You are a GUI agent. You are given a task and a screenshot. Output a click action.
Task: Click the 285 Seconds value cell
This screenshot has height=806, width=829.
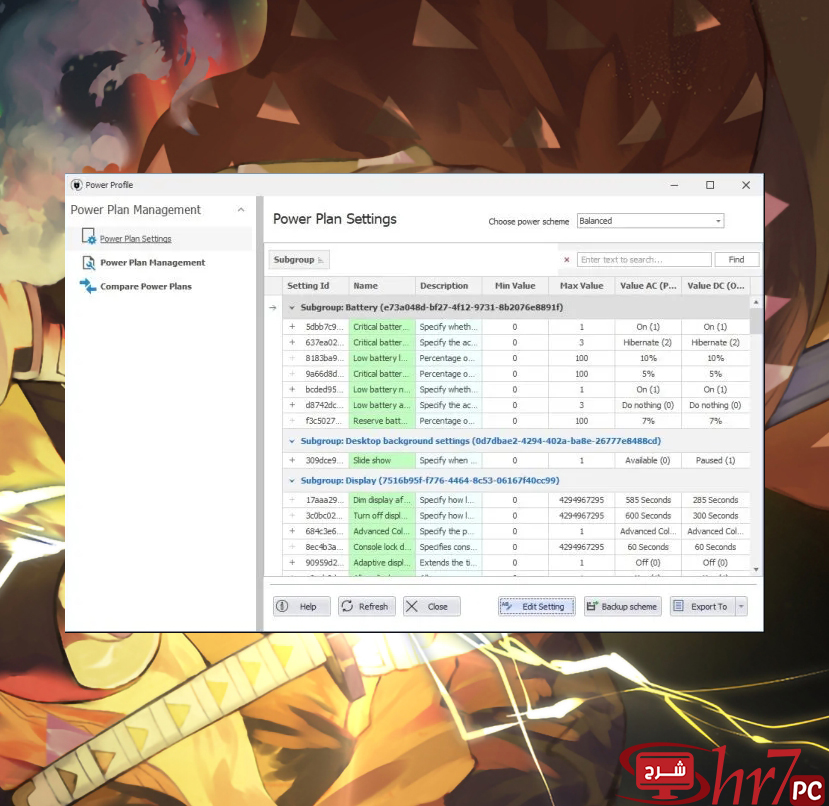(x=715, y=500)
